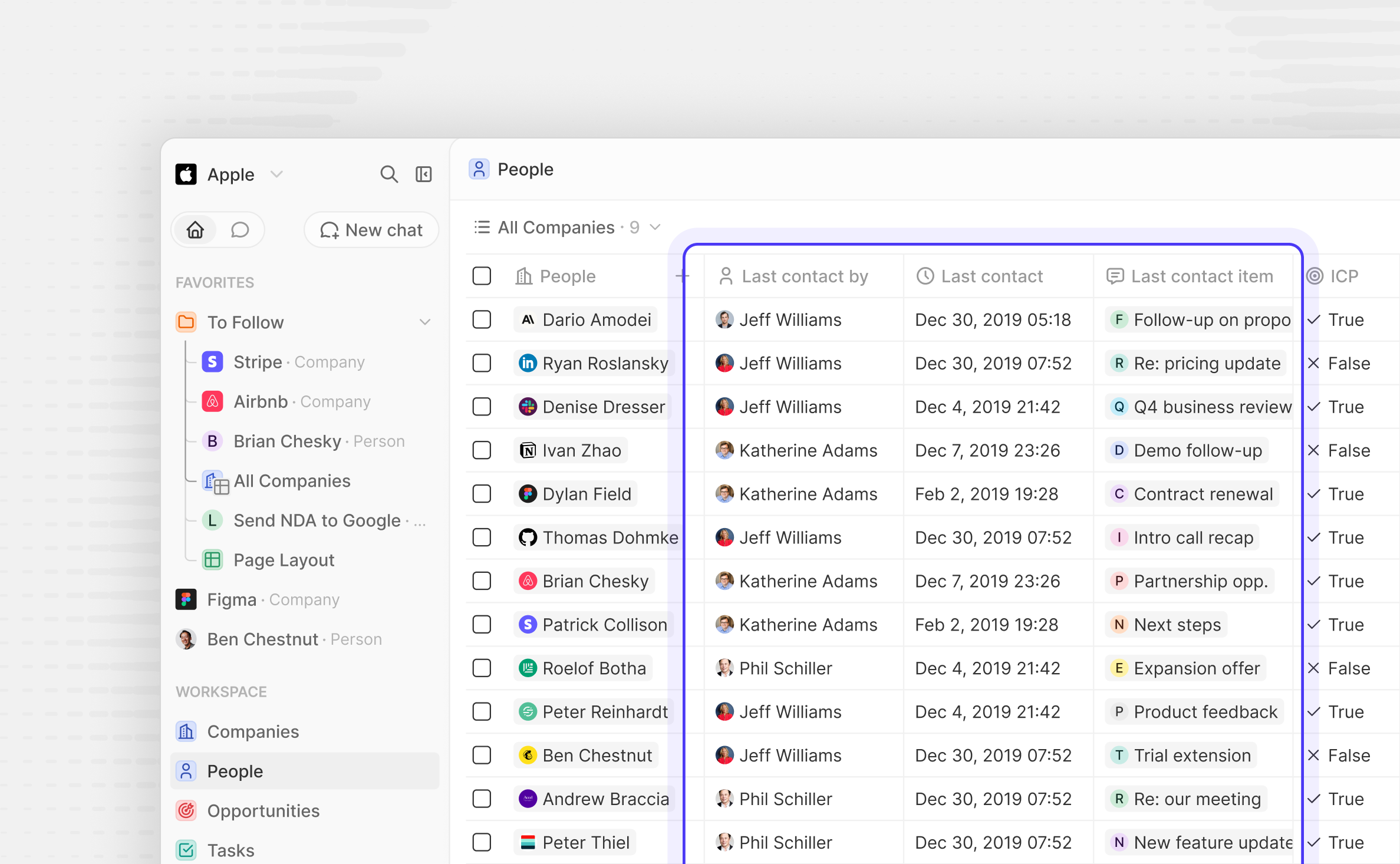Click Dec 4, 2019 21:42 in Denise Dresser row

pos(987,407)
